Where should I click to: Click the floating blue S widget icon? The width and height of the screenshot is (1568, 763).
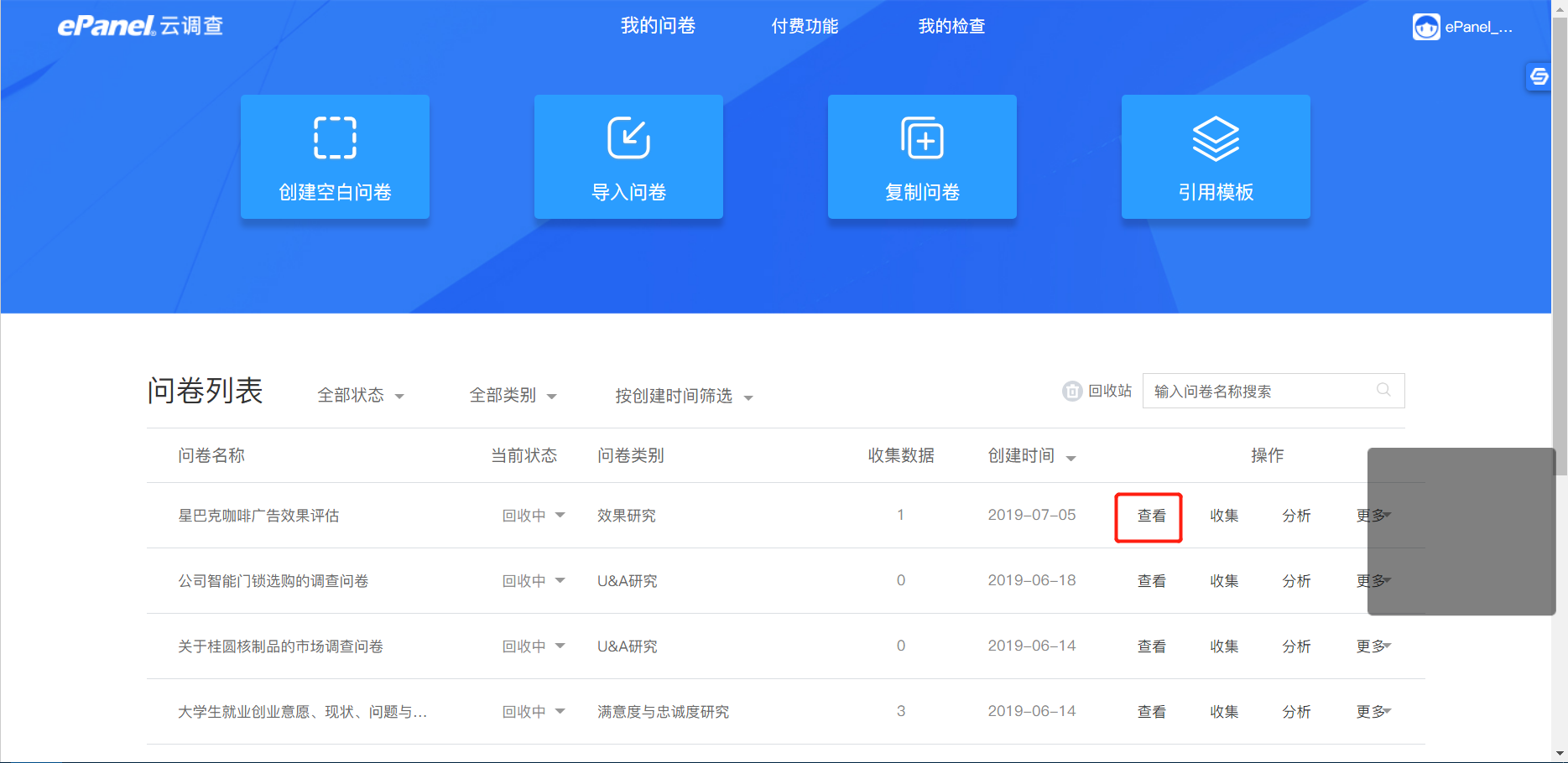pos(1539,77)
